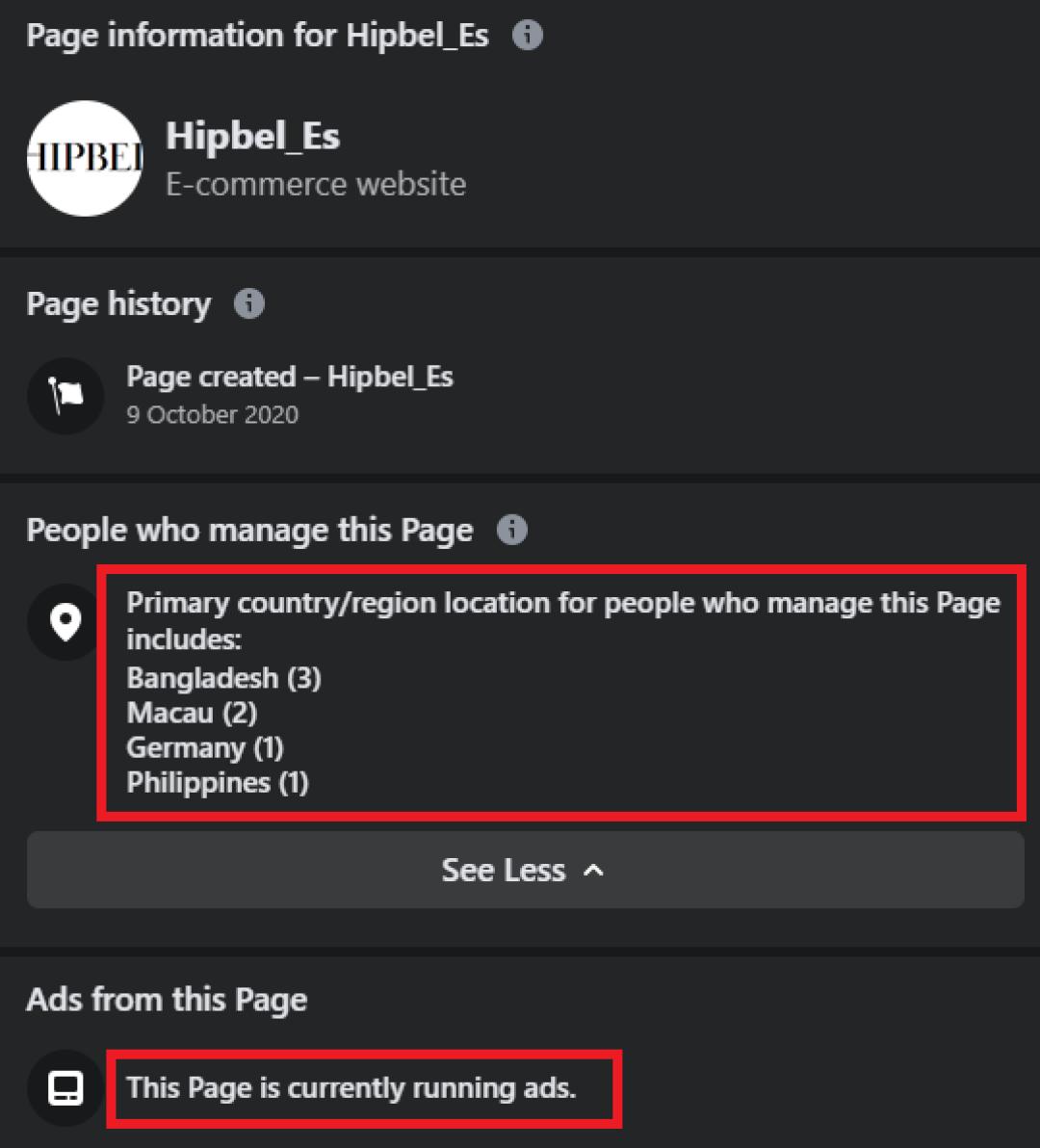Click the Ads from this Page heading
This screenshot has height=1148, width=1040.
pos(167,1000)
